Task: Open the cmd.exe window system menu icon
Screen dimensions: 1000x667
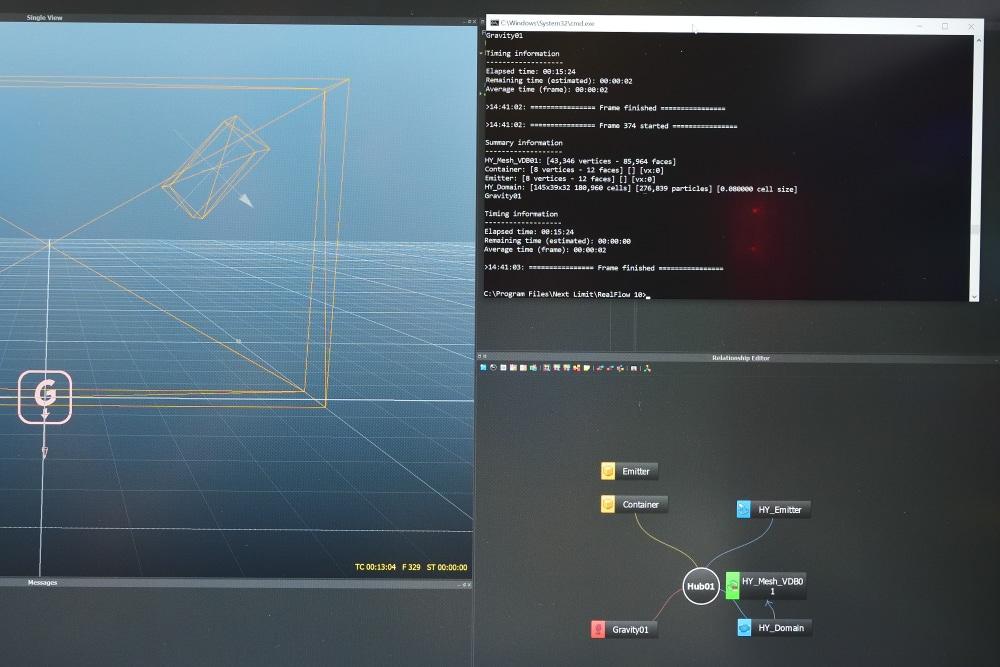Action: click(x=494, y=23)
